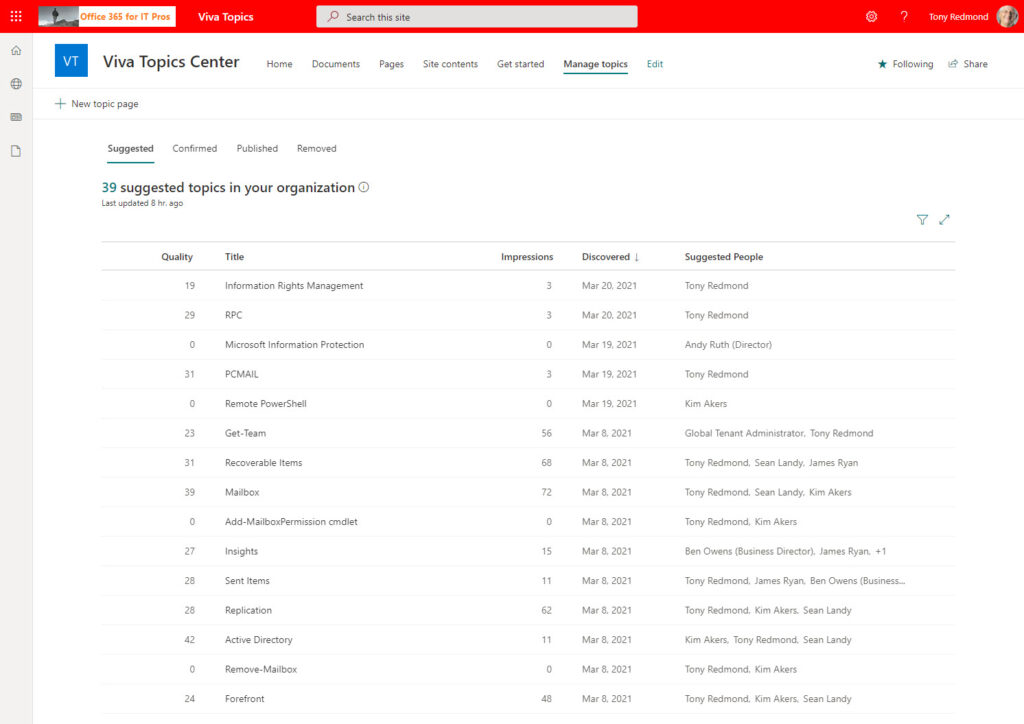Select Andy Ruth (Director) in suggested people
The width and height of the screenshot is (1024, 724).
click(x=728, y=345)
